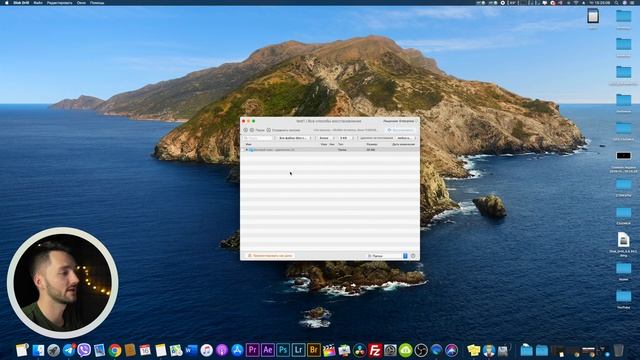640x360 pixels.
Task: Launch Launchpad rocket icon in the Dock
Action: pos(53,350)
